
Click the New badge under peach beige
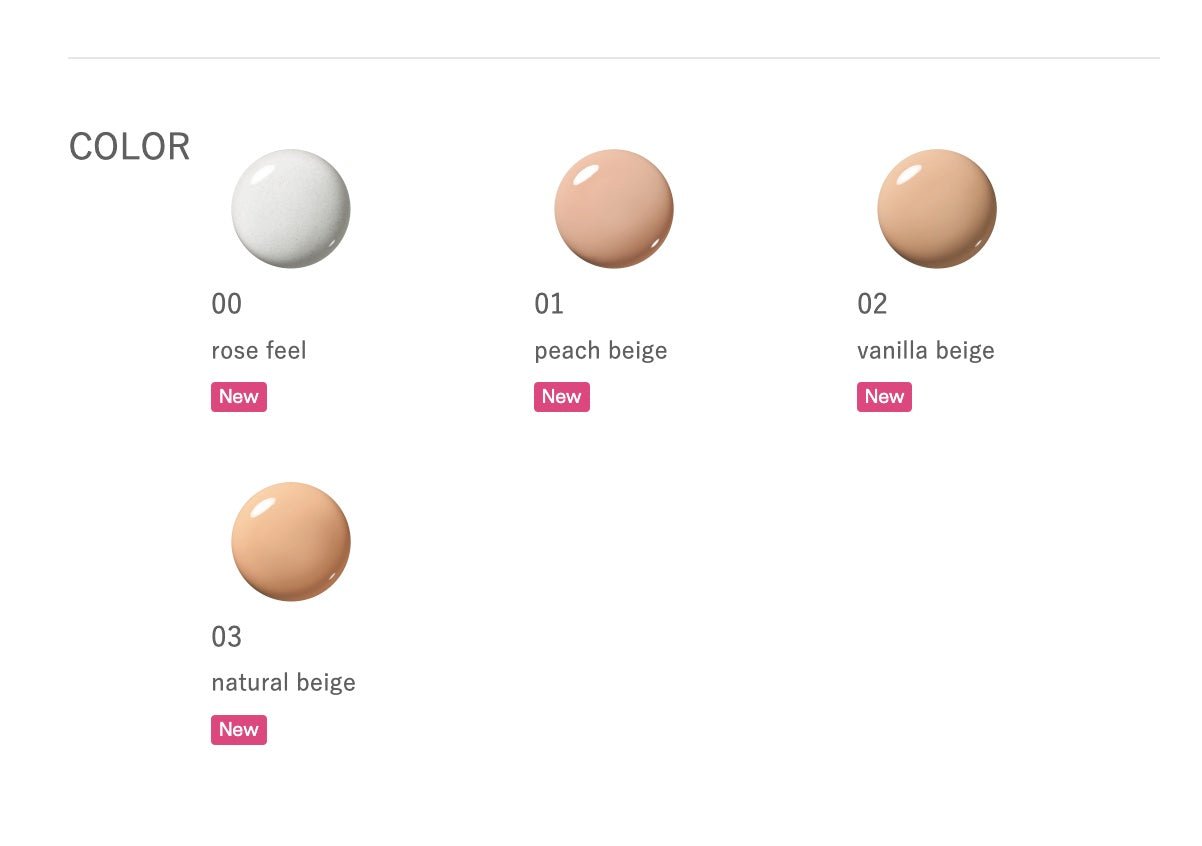point(562,397)
